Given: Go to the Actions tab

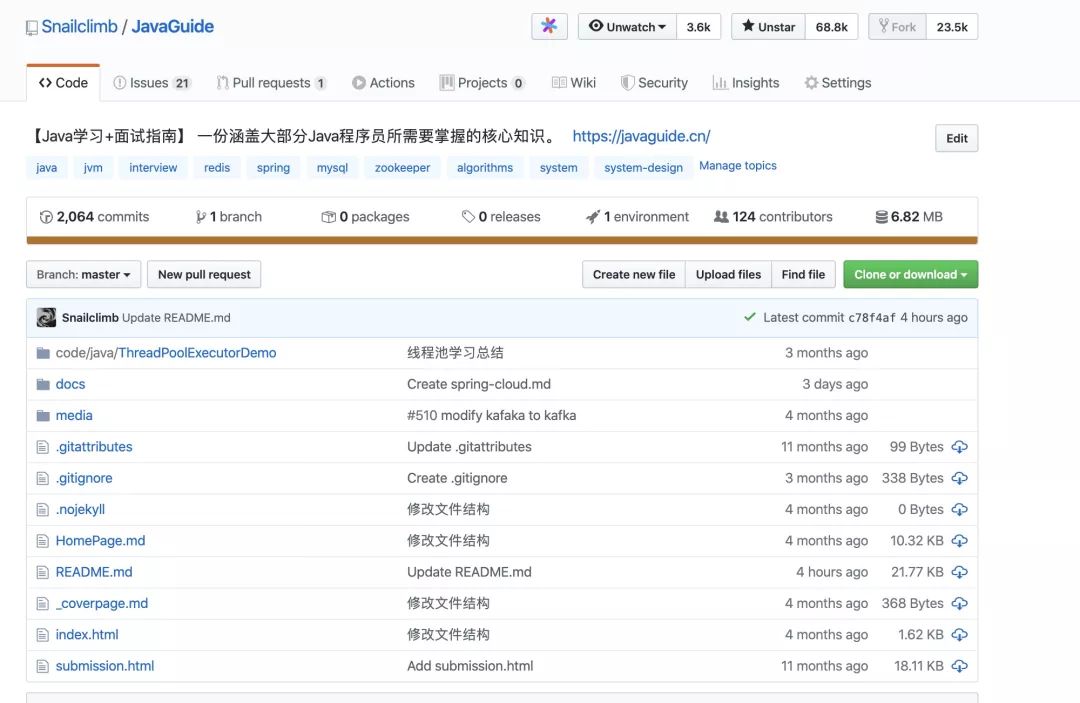Looking at the screenshot, I should click(383, 83).
